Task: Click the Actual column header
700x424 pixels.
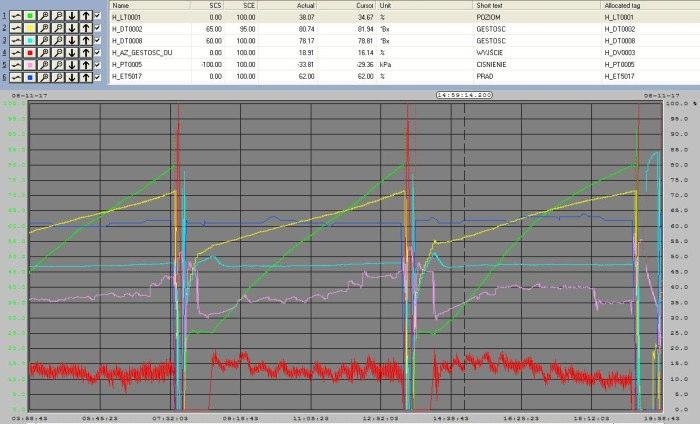Action: coord(287,5)
